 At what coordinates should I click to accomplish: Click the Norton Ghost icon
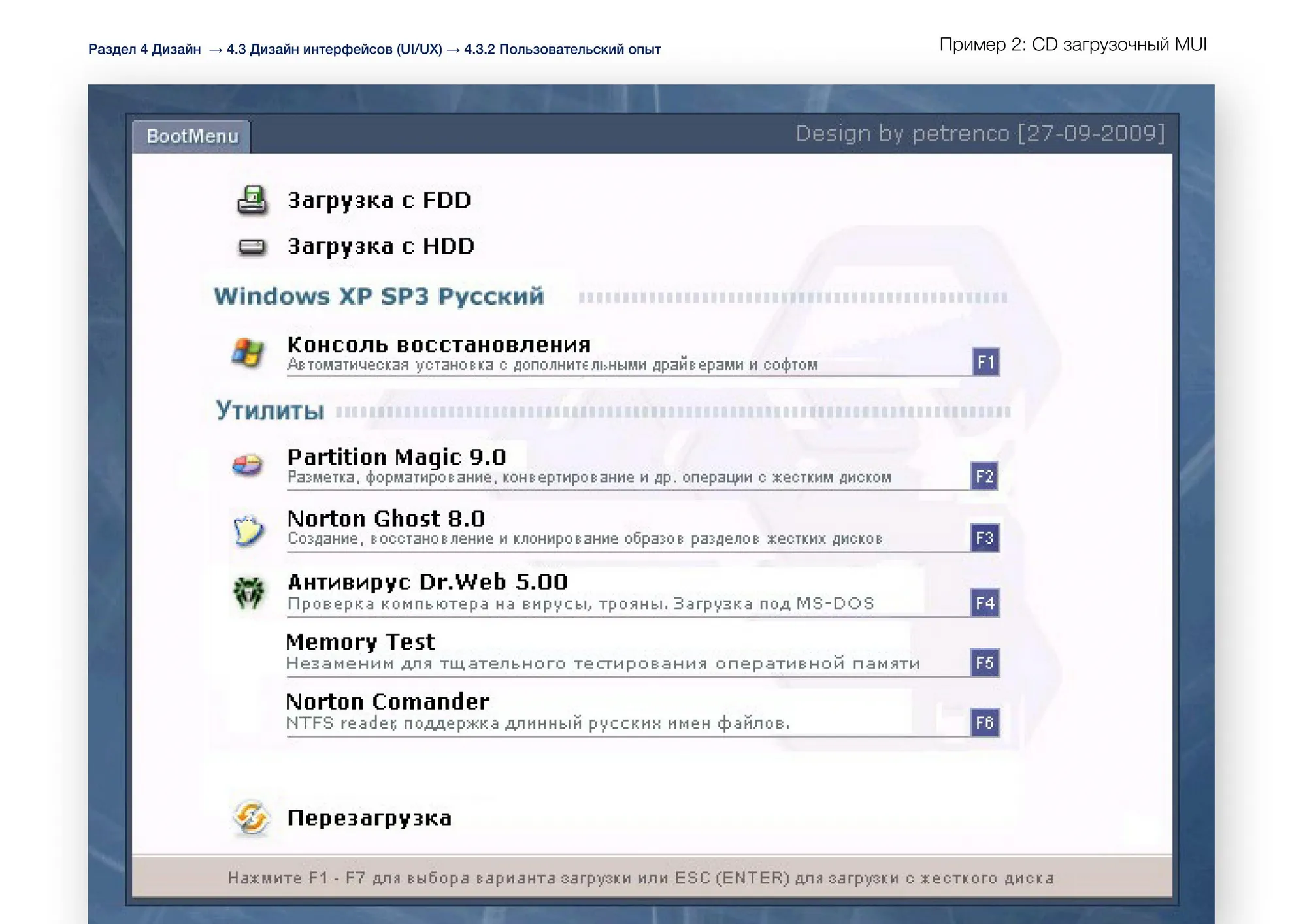click(x=248, y=529)
